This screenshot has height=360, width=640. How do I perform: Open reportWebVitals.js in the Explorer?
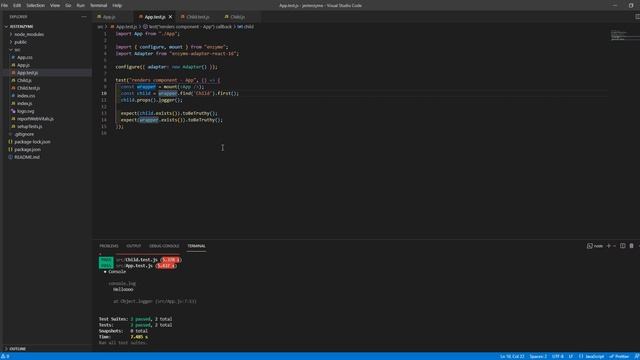point(35,119)
